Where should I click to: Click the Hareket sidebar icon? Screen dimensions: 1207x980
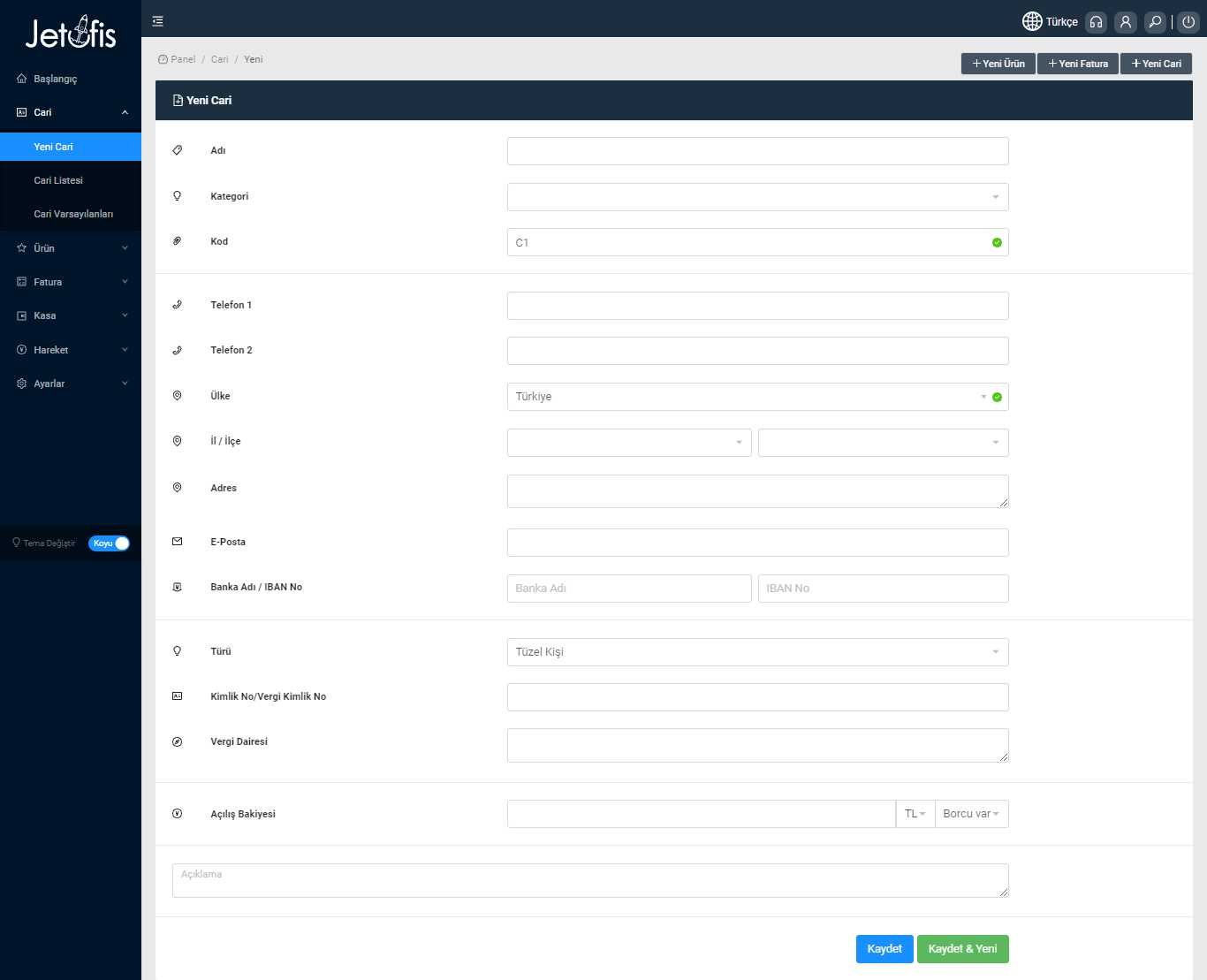[x=21, y=350]
